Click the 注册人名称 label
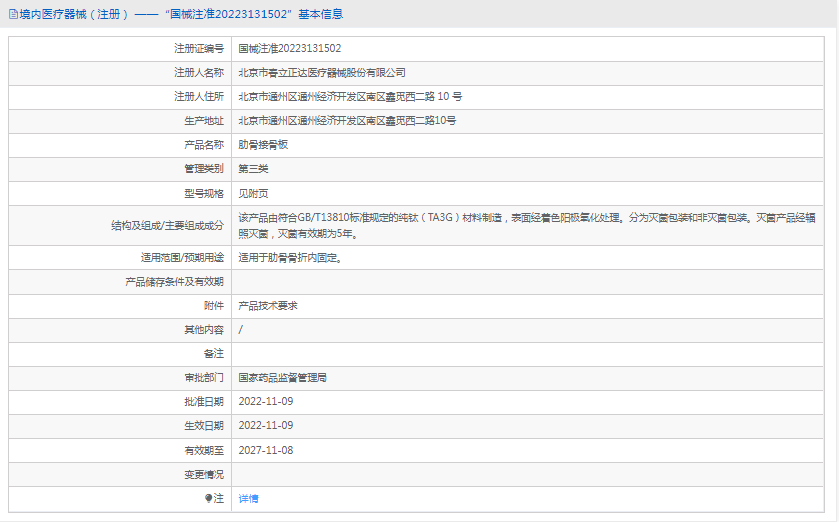This screenshot has width=839, height=522. coord(199,73)
